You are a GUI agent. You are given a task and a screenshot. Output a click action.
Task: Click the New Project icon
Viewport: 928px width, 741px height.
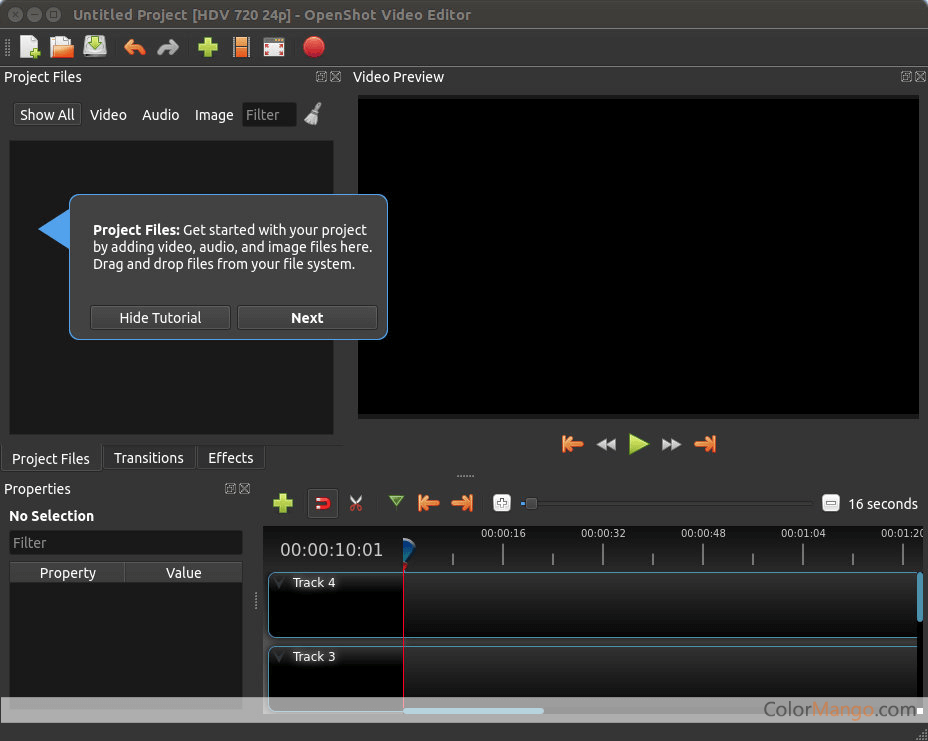30,47
